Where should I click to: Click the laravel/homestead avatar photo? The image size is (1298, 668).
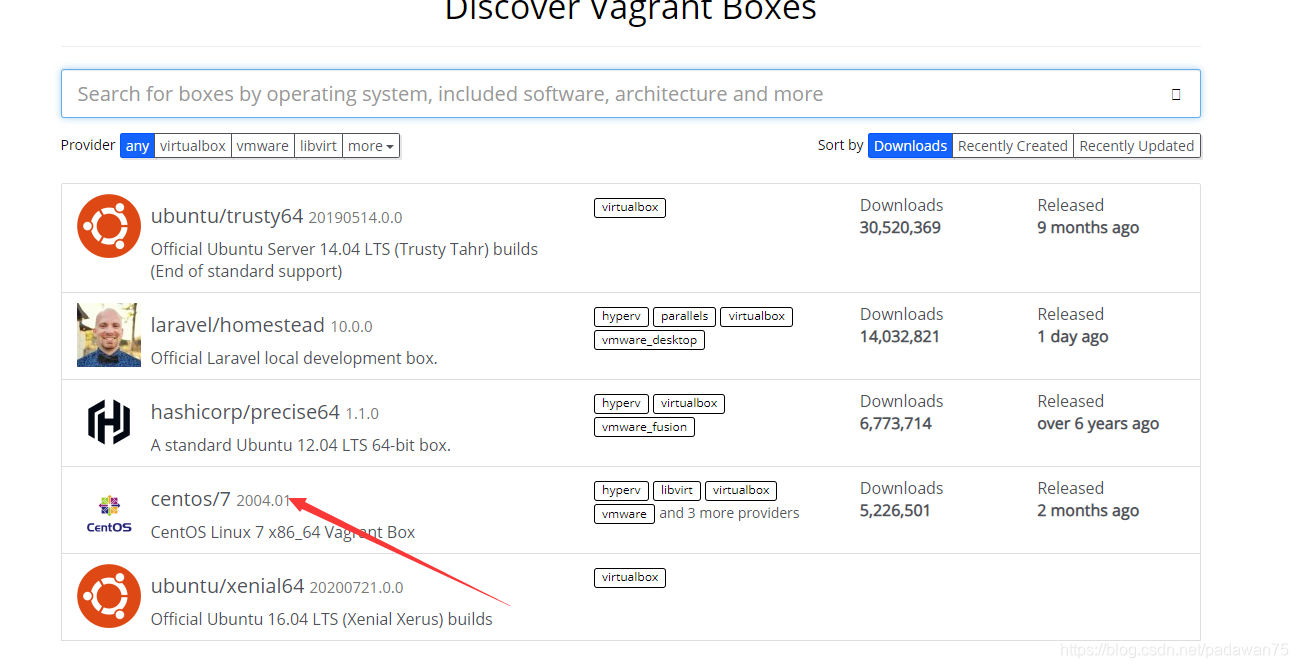(x=109, y=335)
